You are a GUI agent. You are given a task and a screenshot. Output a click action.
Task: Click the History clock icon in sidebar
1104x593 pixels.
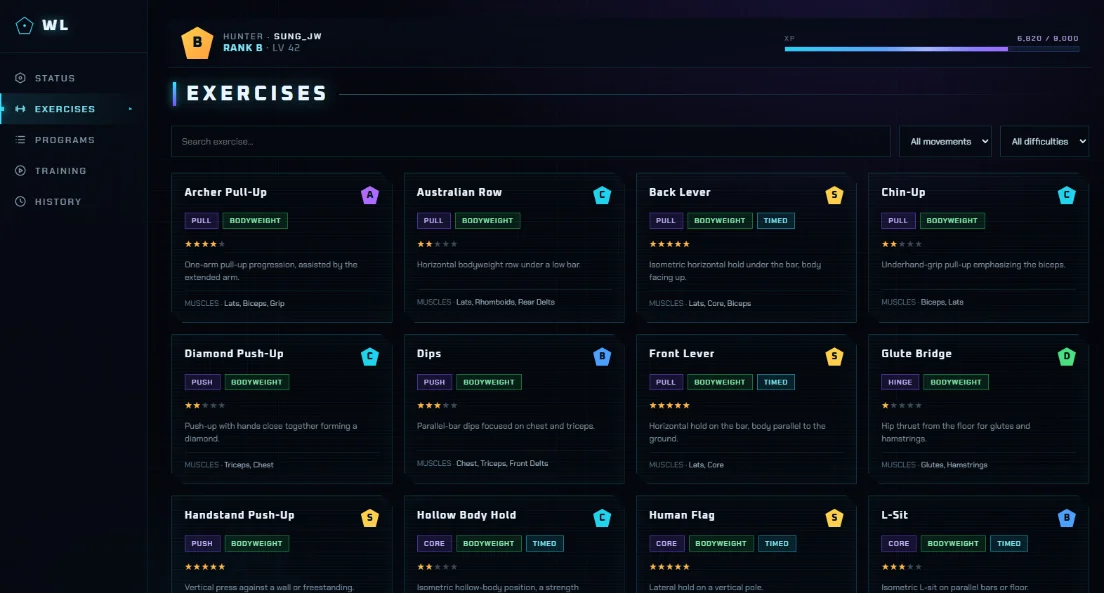(20, 201)
